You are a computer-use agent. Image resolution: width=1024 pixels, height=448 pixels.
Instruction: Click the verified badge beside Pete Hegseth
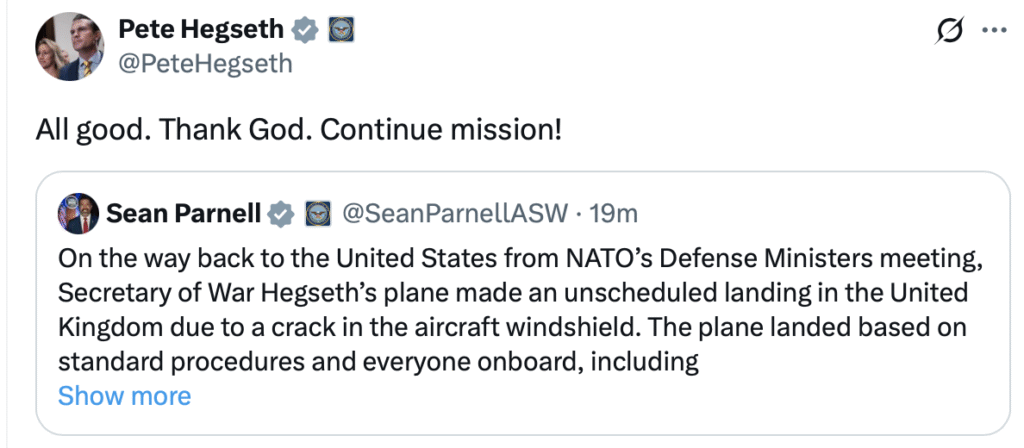coord(306,31)
